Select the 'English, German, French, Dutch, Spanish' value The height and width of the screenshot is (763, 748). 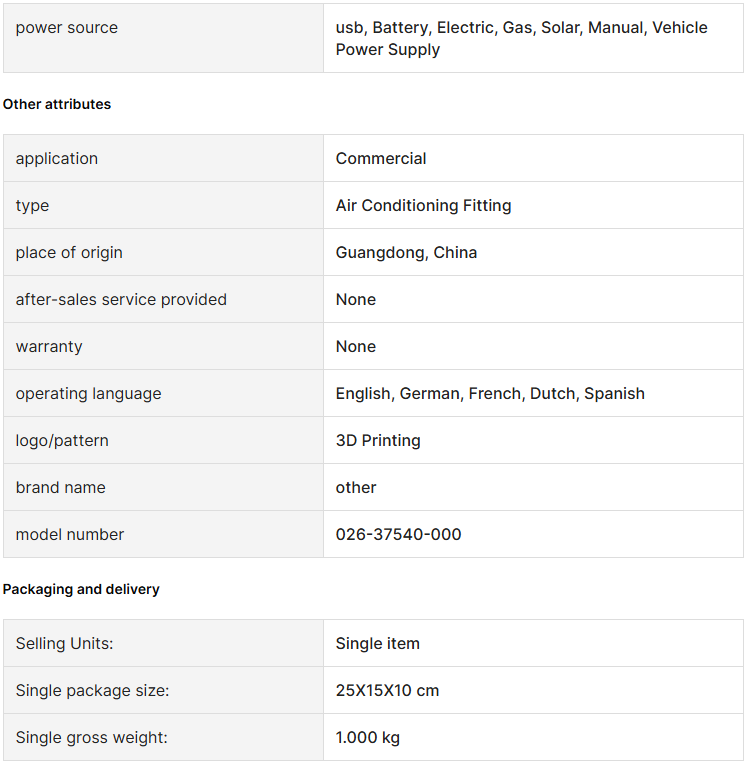[490, 393]
